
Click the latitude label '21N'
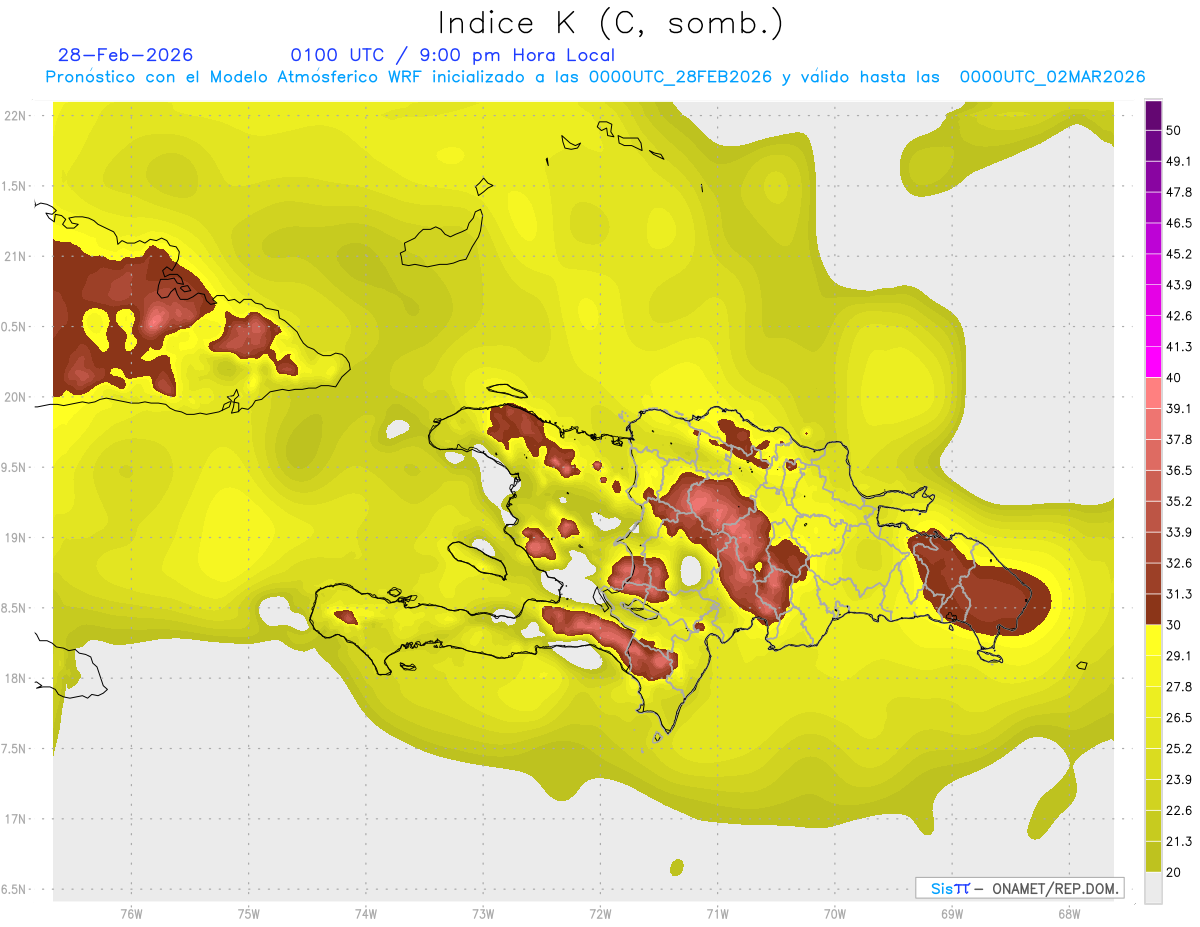(x=16, y=256)
